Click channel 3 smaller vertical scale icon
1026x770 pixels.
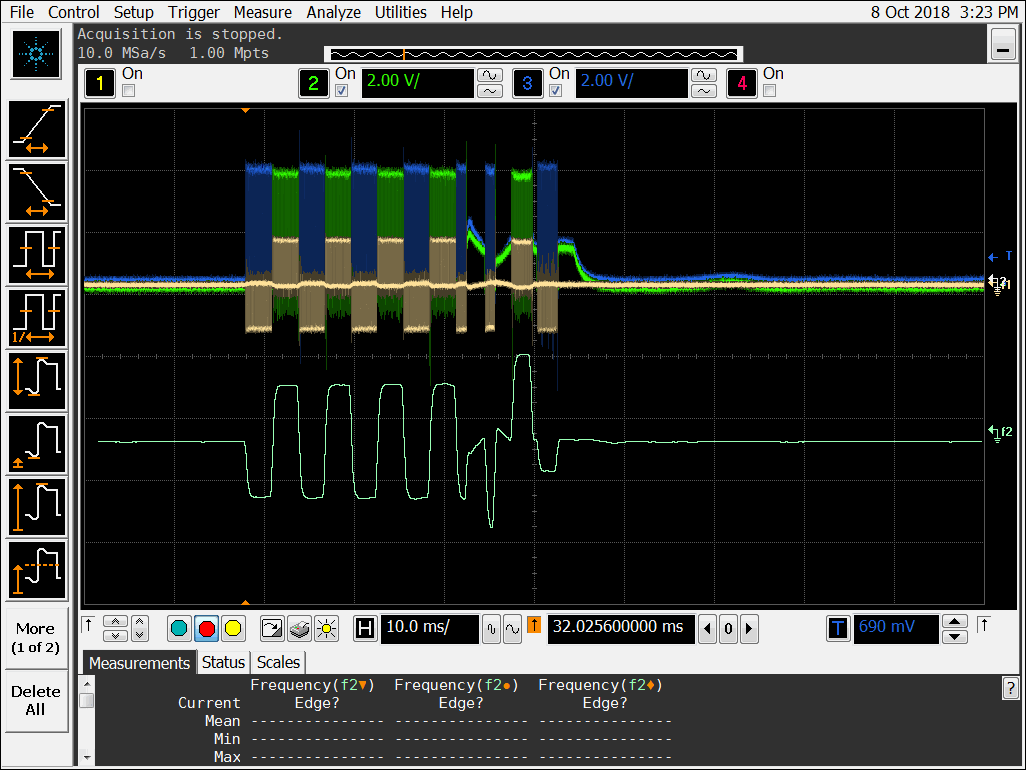tap(703, 91)
